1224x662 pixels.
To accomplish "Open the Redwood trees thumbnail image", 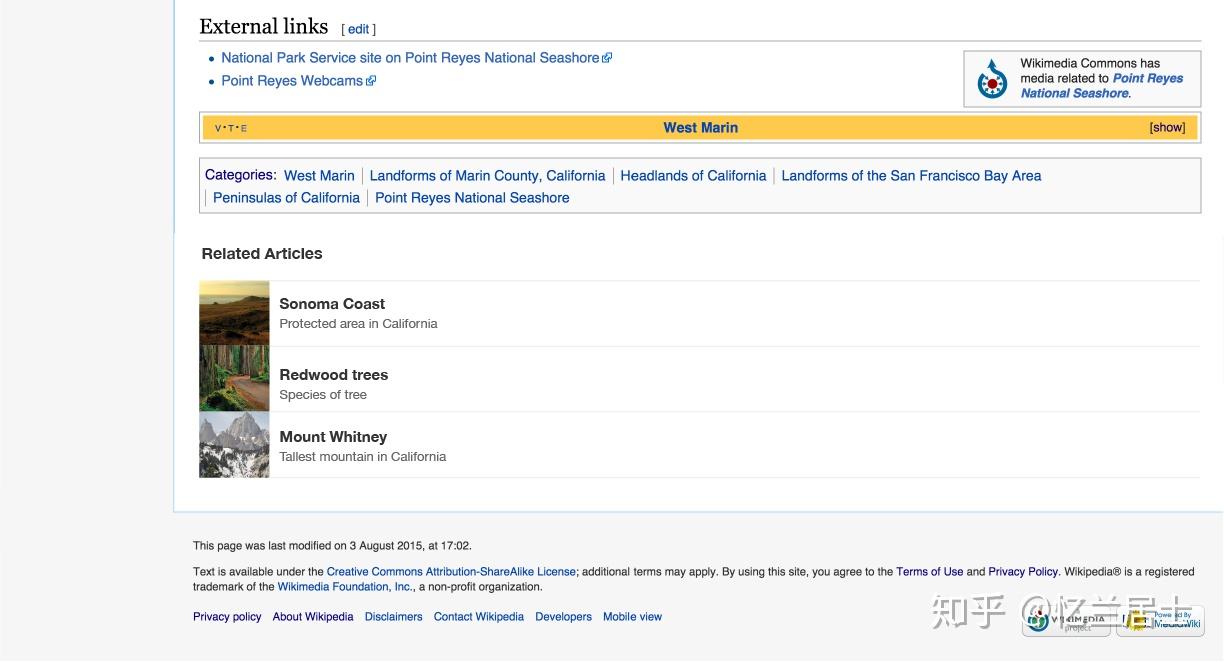I will (234, 379).
